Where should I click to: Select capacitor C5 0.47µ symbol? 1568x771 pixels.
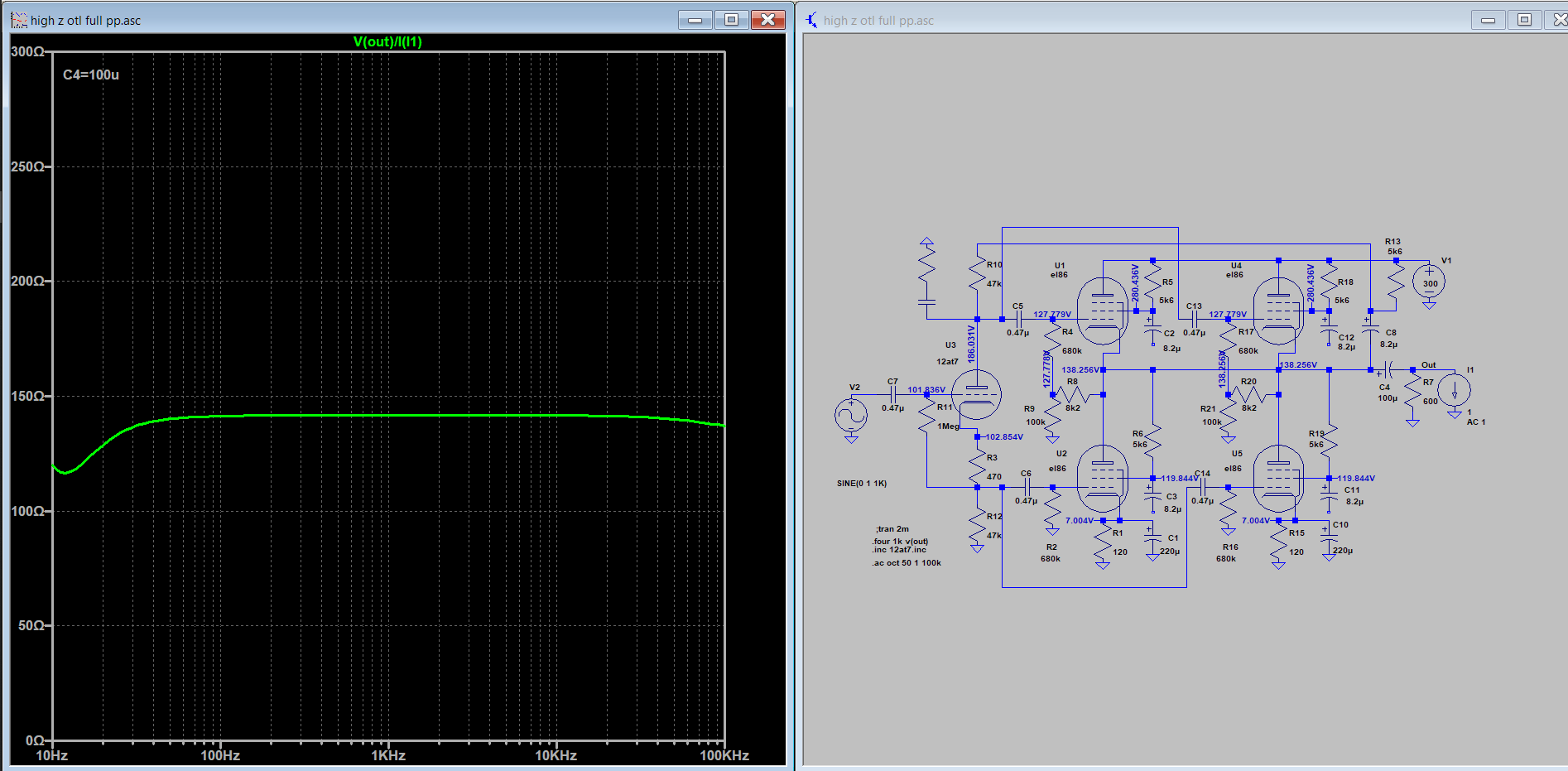click(x=1018, y=319)
